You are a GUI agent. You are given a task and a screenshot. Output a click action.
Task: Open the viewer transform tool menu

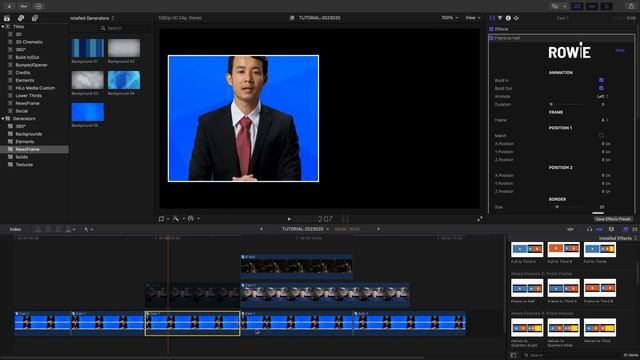point(163,219)
